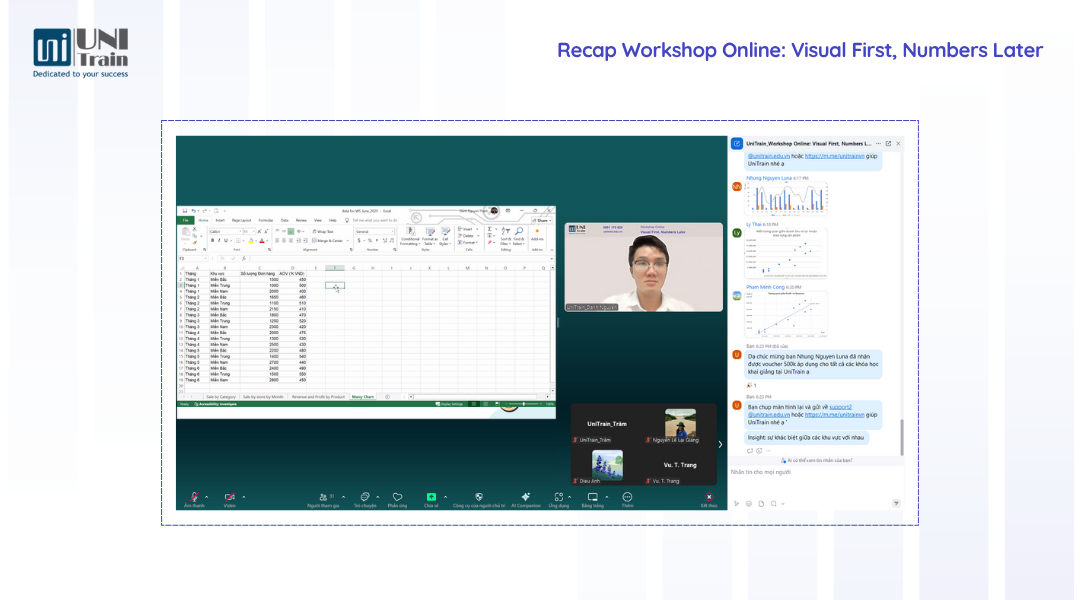The width and height of the screenshot is (1080, 600).
Task: Select Many Chart sheet tab
Action: (x=362, y=397)
